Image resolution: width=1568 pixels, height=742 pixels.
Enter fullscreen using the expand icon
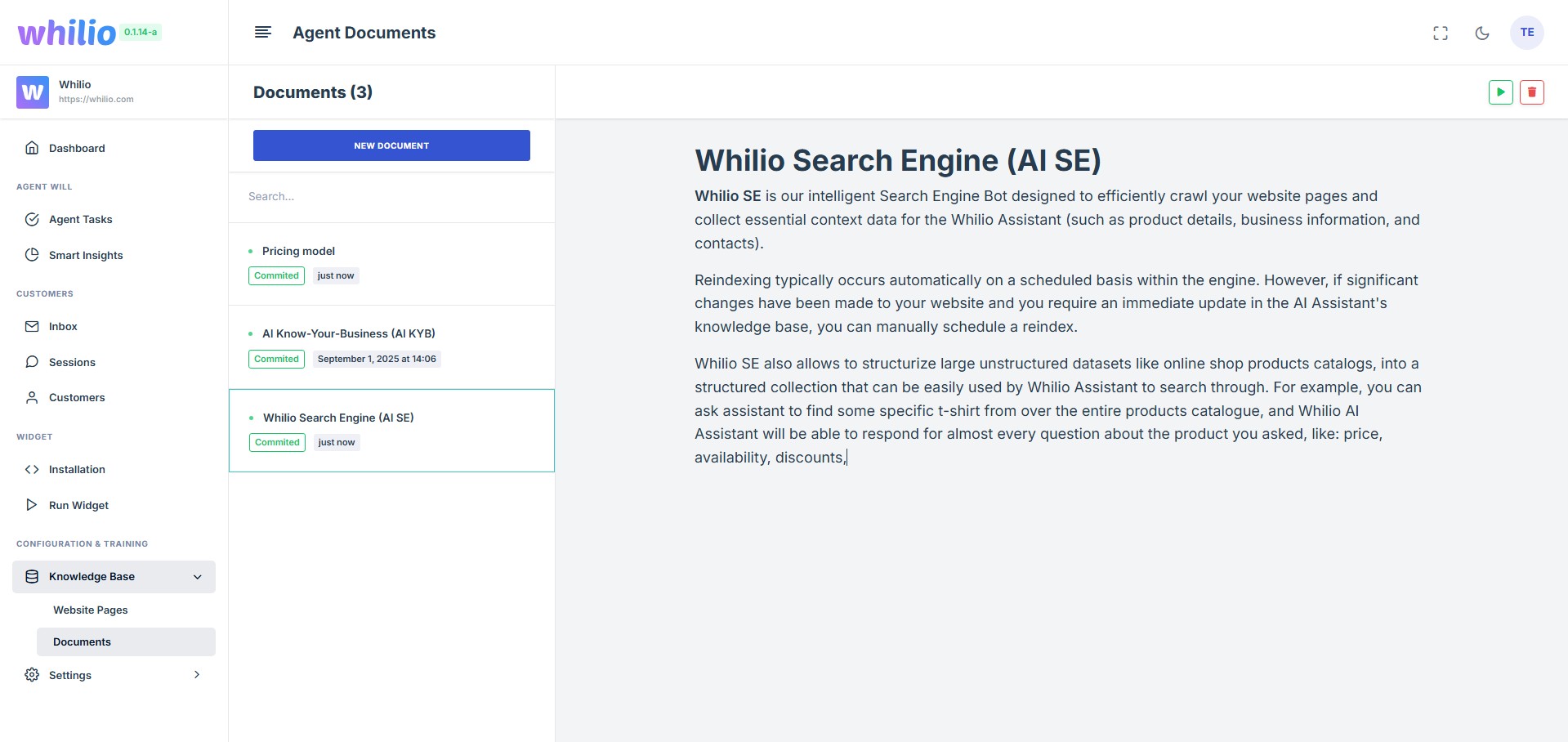tap(1440, 33)
